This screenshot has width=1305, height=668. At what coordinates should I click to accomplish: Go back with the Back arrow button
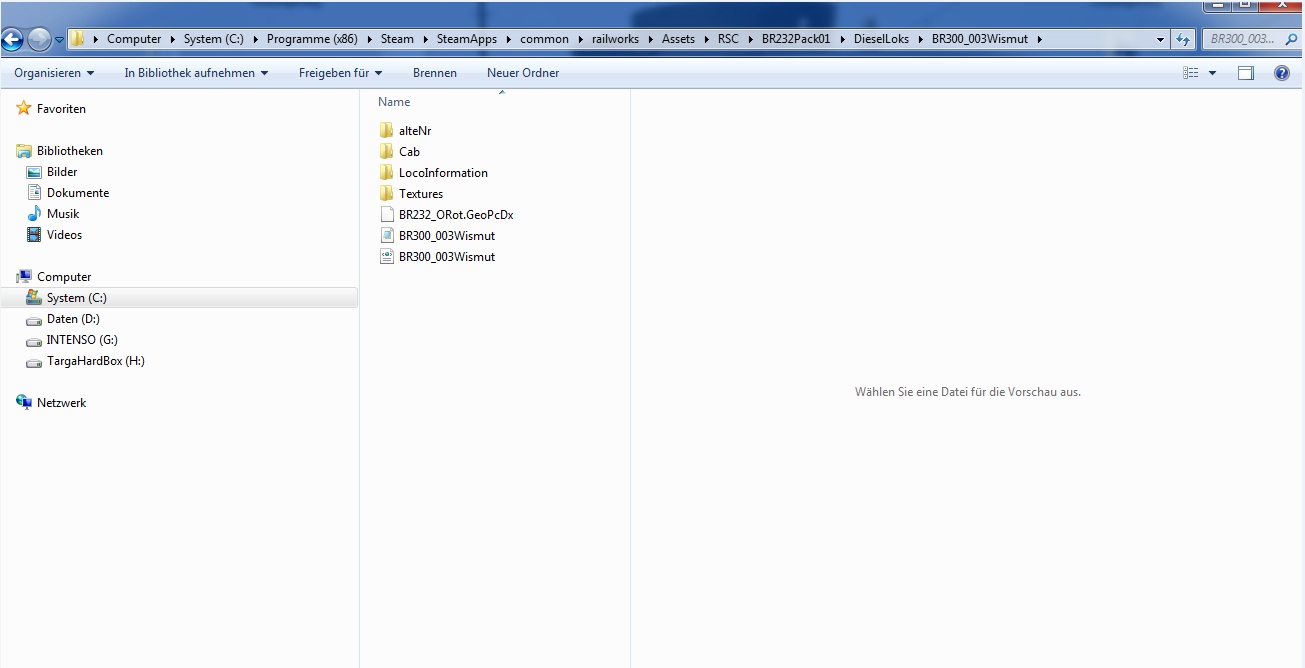point(11,40)
